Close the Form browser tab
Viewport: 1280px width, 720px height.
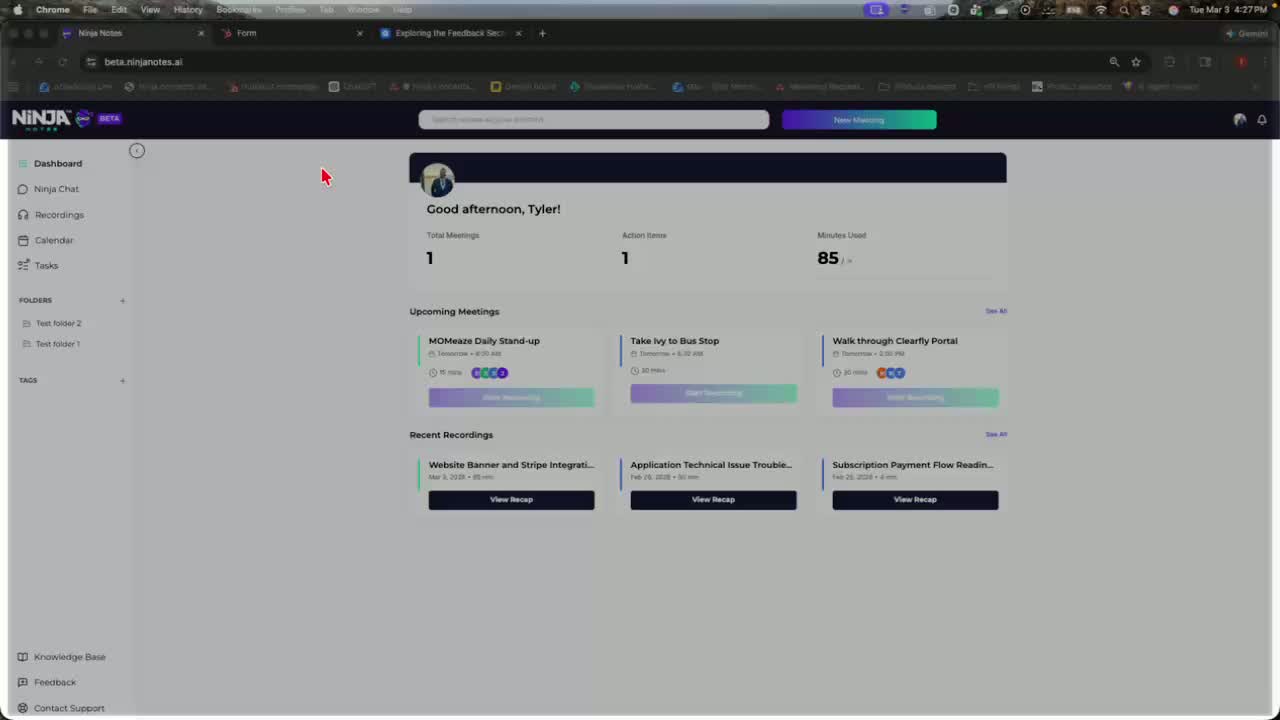360,33
